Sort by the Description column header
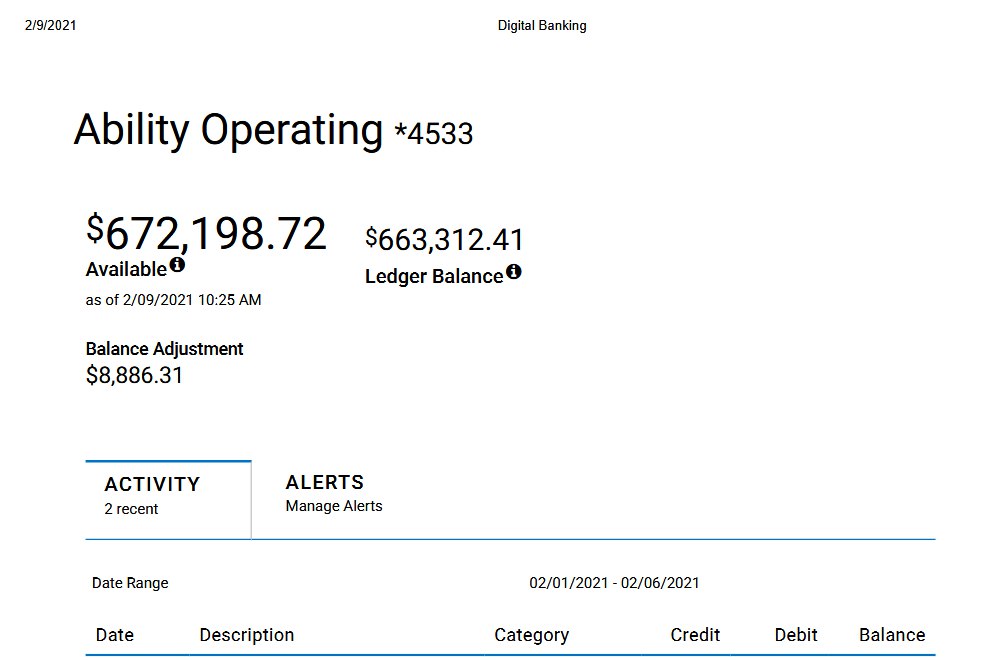987x660 pixels. click(x=246, y=635)
